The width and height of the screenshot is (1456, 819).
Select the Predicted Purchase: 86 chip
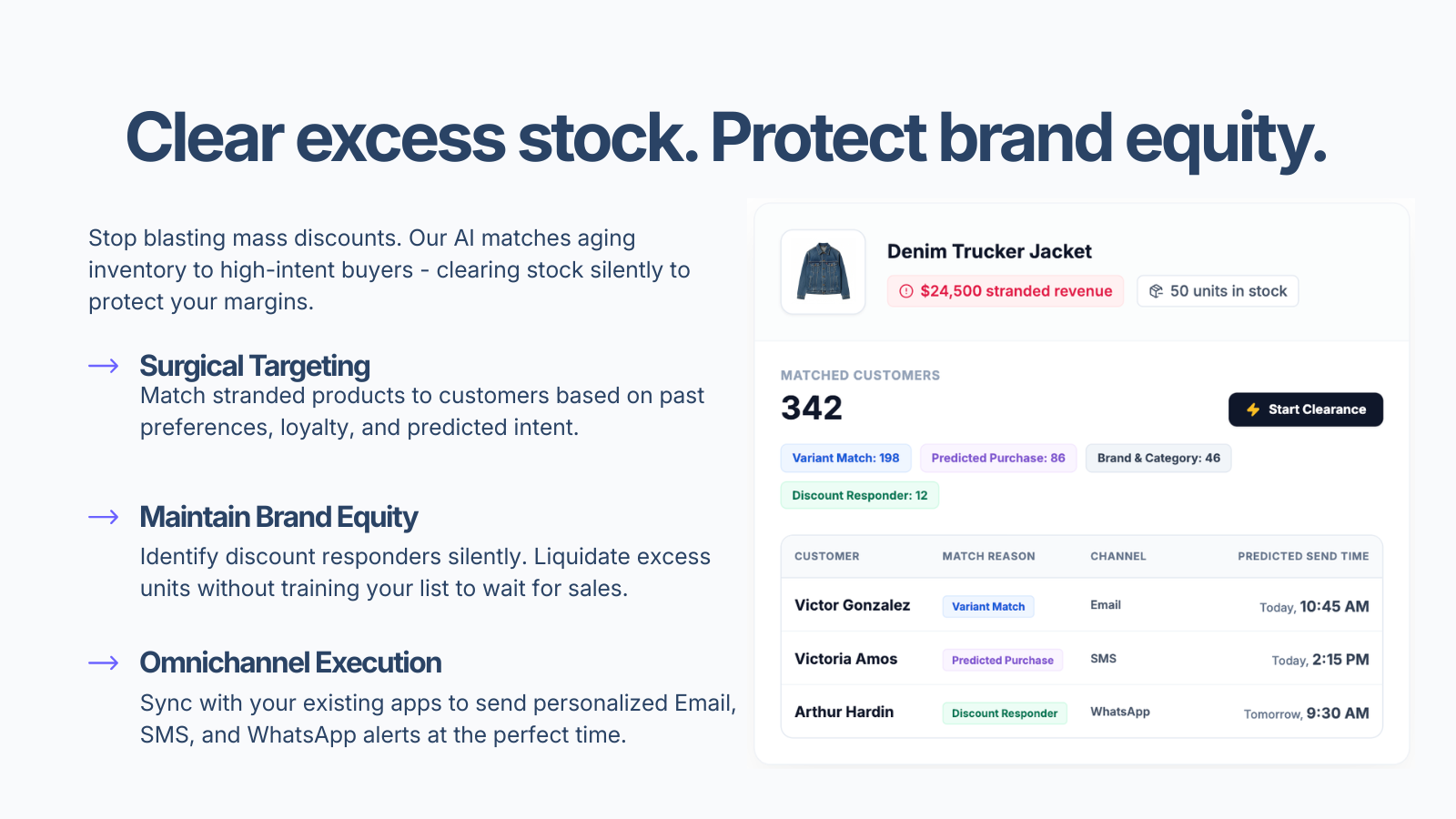[998, 458]
